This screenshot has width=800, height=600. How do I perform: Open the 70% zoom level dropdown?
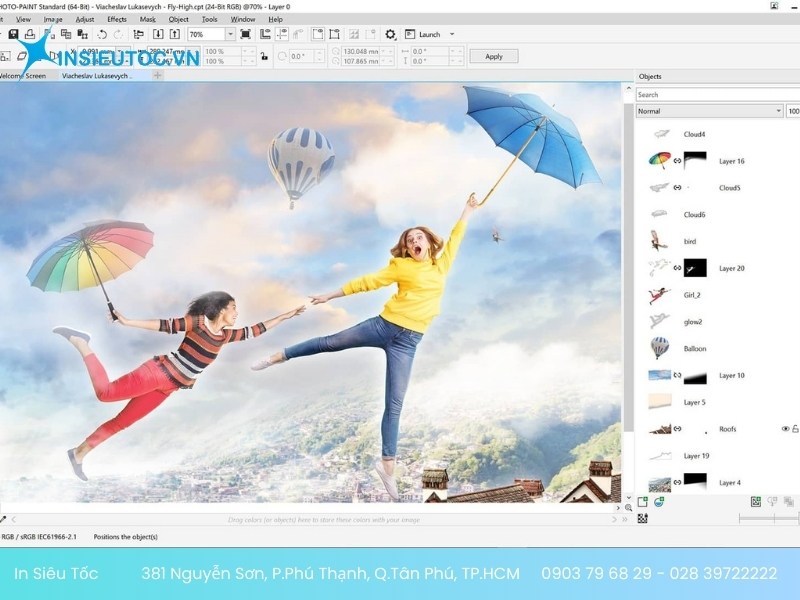pos(229,33)
